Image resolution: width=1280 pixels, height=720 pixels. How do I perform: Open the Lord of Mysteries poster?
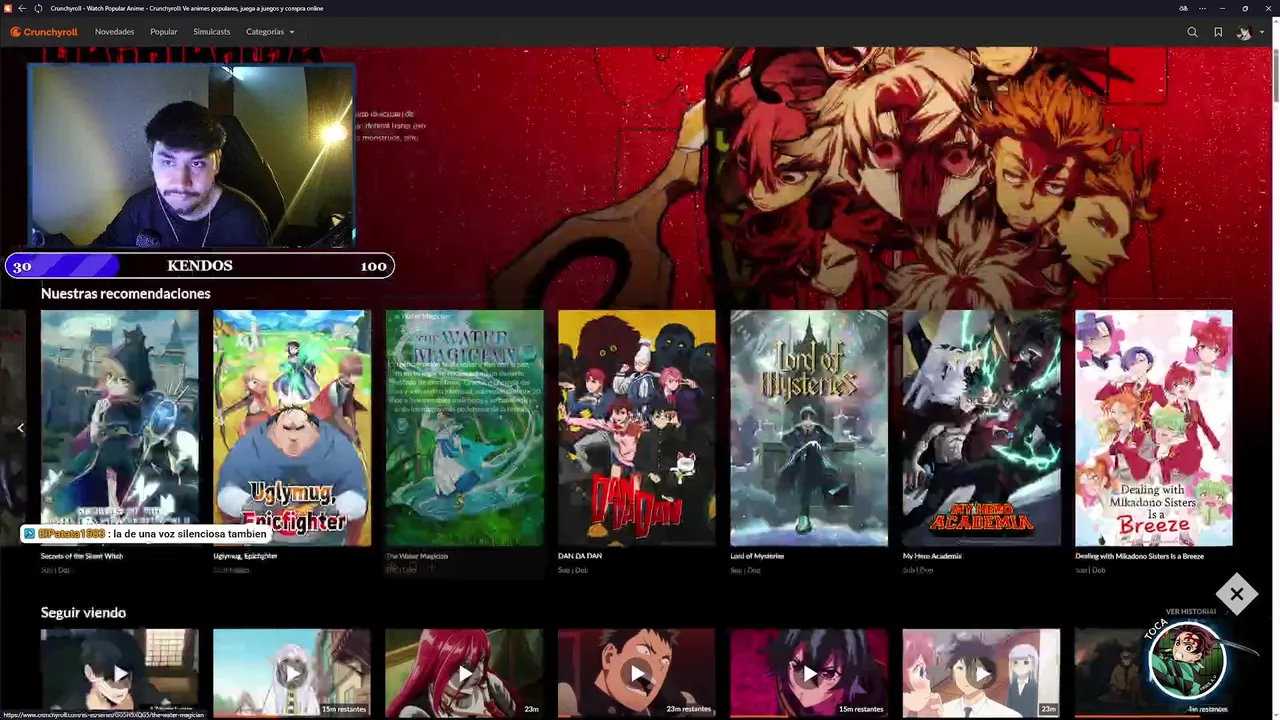point(809,428)
